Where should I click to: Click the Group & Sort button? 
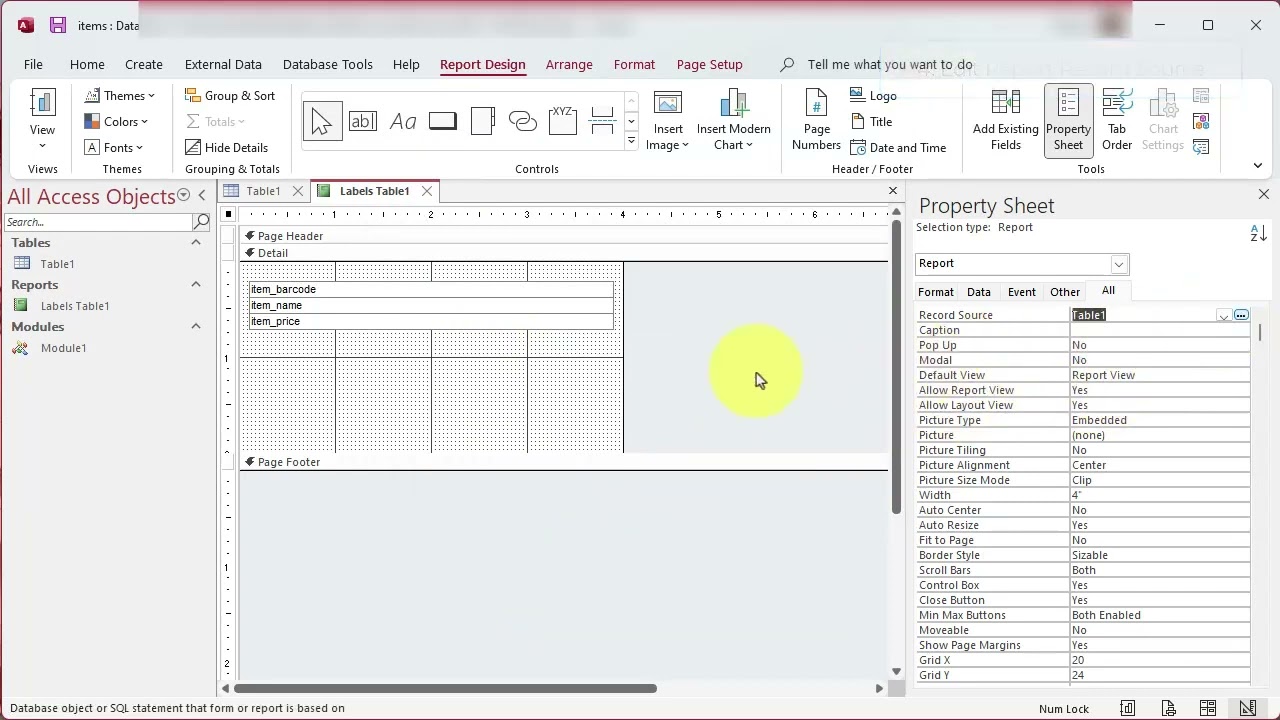coord(230,96)
